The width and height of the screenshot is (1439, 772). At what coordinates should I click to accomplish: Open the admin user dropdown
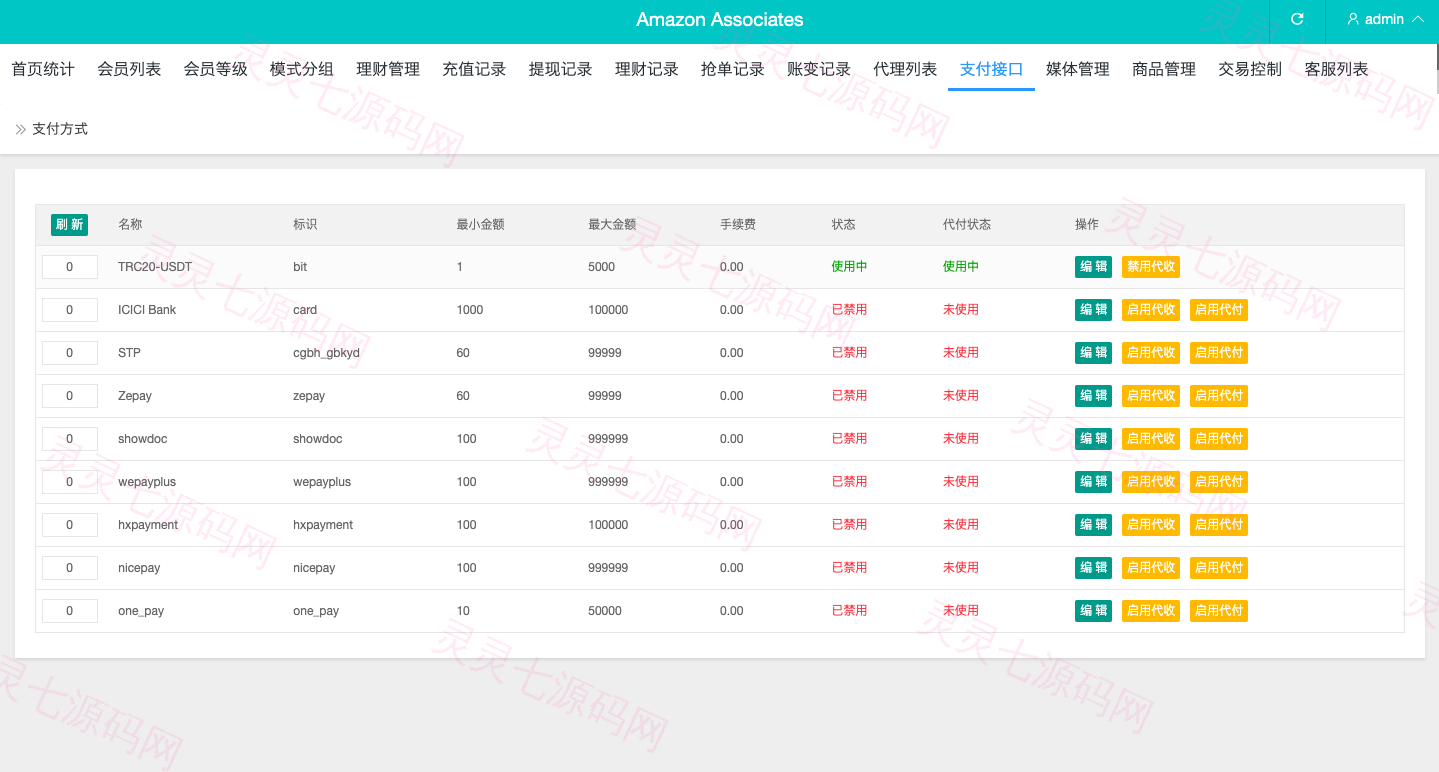1385,19
